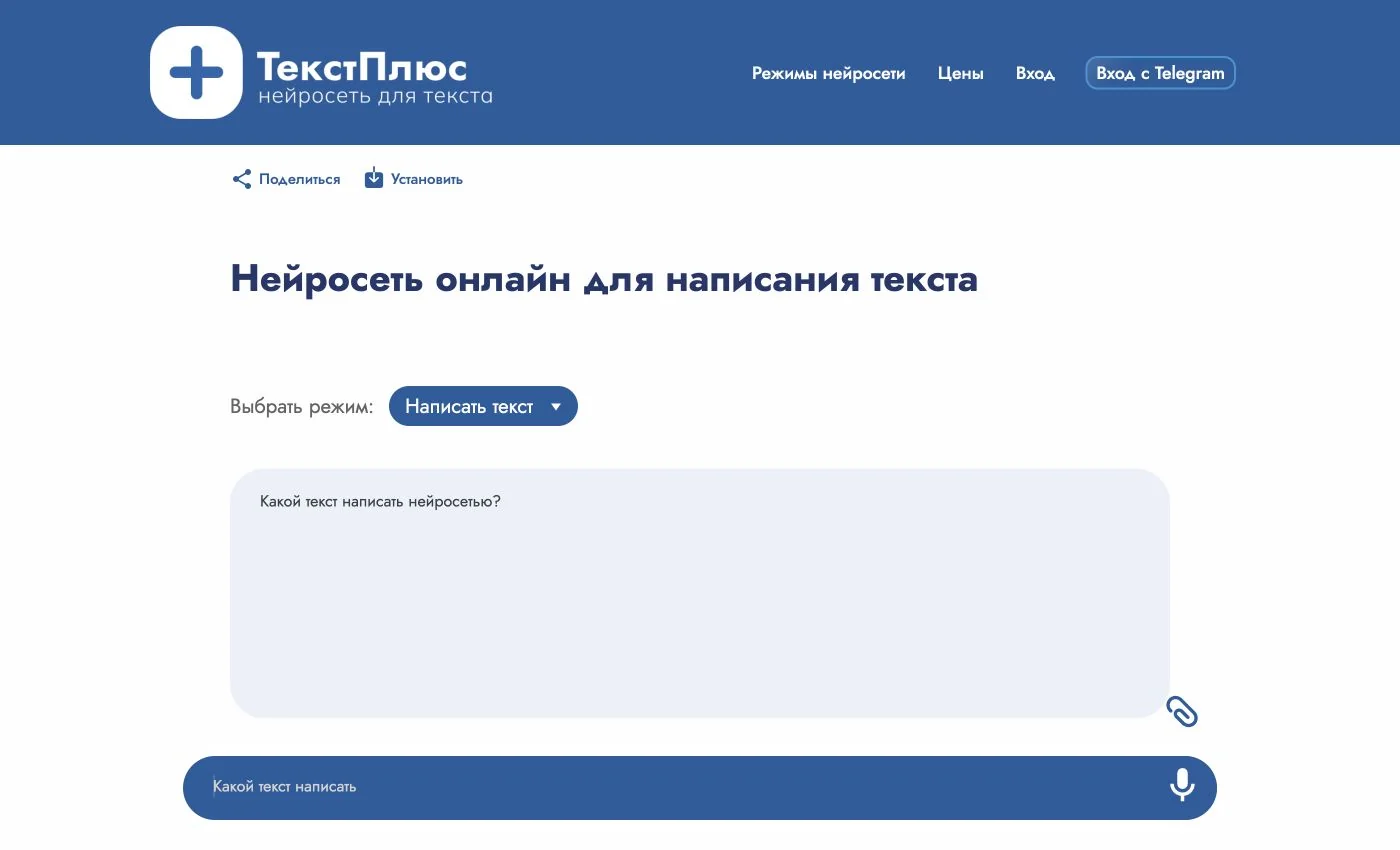Screen dimensions: 1400x850
Task: Click the ТекстПлюс brand name
Action: point(362,67)
